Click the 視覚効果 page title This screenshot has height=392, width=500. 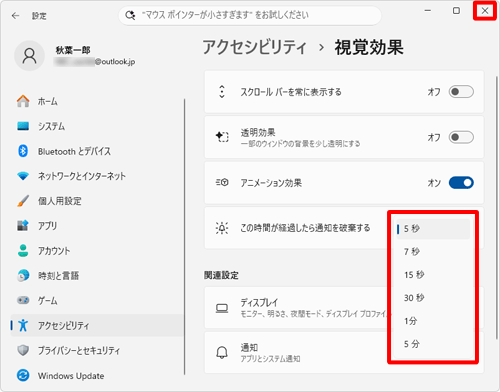pyautogui.click(x=369, y=47)
